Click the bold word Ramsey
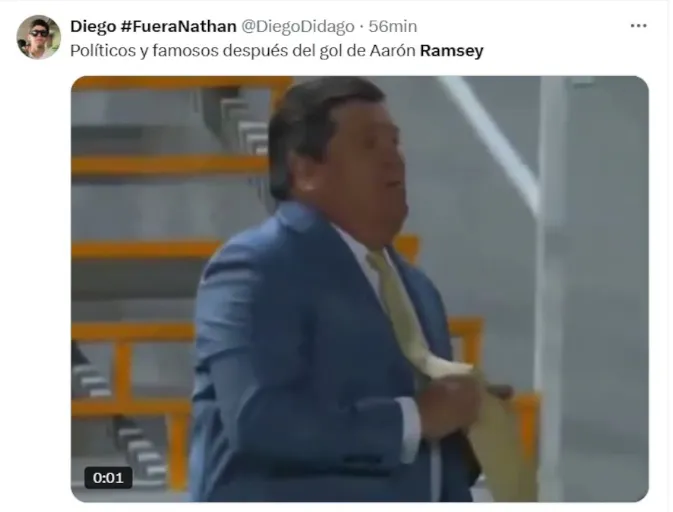Screen dimensions: 673x512 coord(452,51)
